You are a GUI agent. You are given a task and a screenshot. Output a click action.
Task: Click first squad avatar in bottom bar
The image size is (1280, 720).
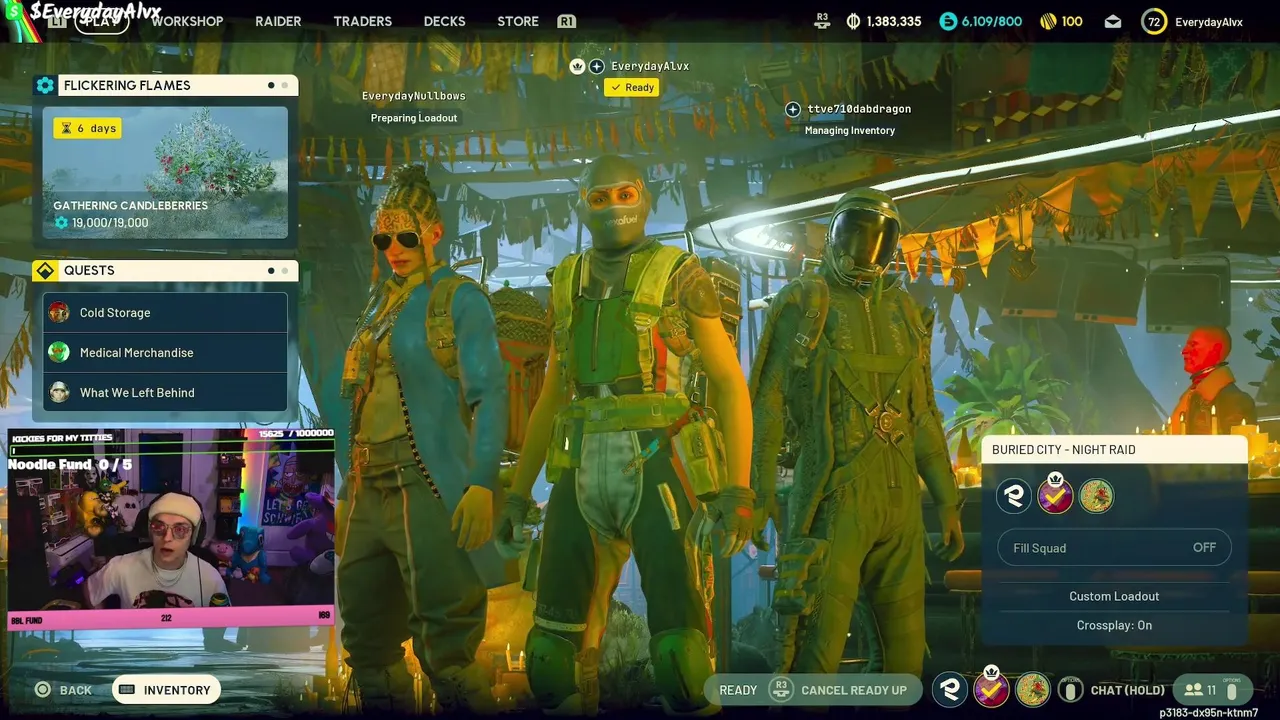point(950,689)
